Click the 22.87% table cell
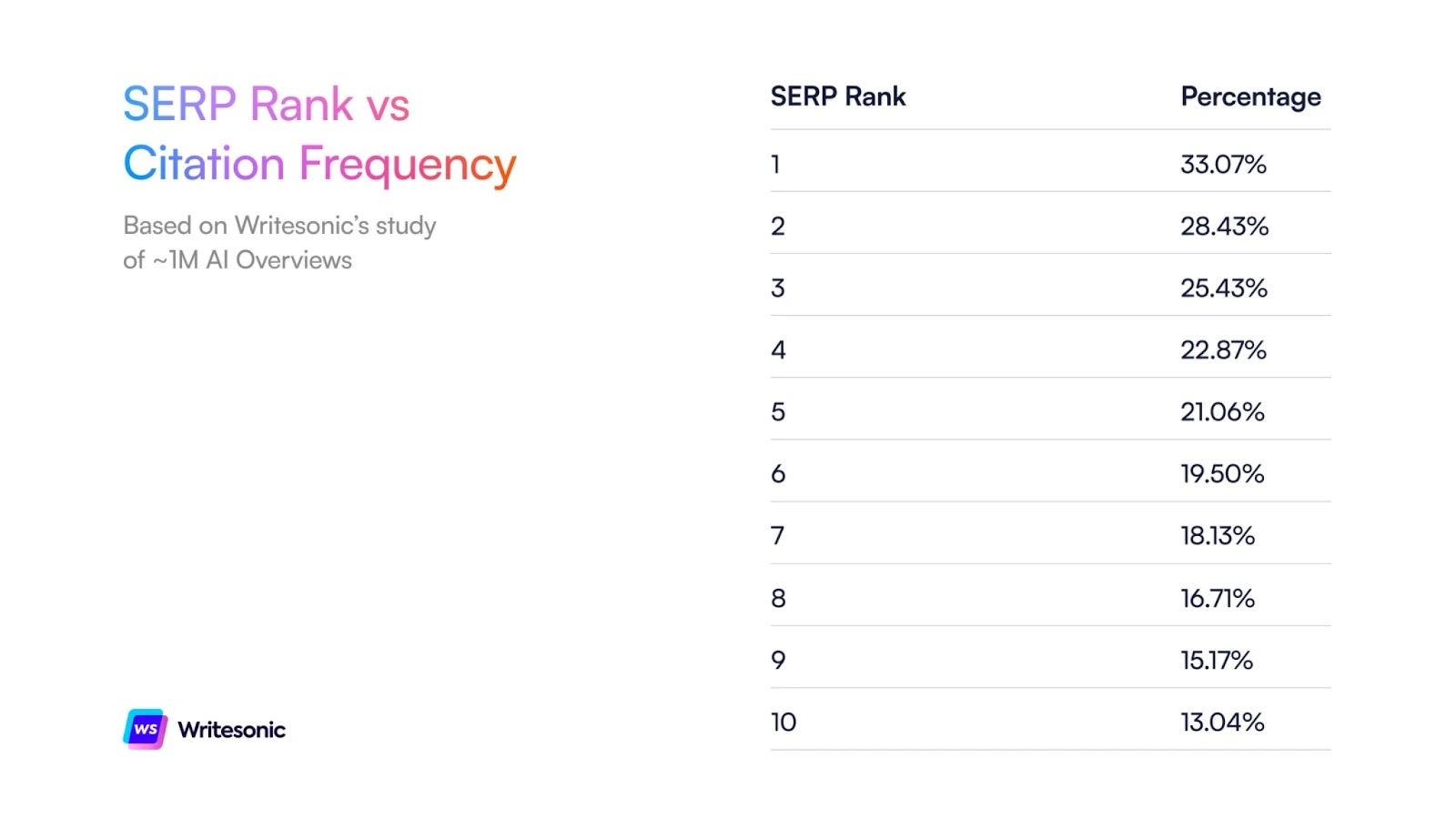 pos(1223,350)
